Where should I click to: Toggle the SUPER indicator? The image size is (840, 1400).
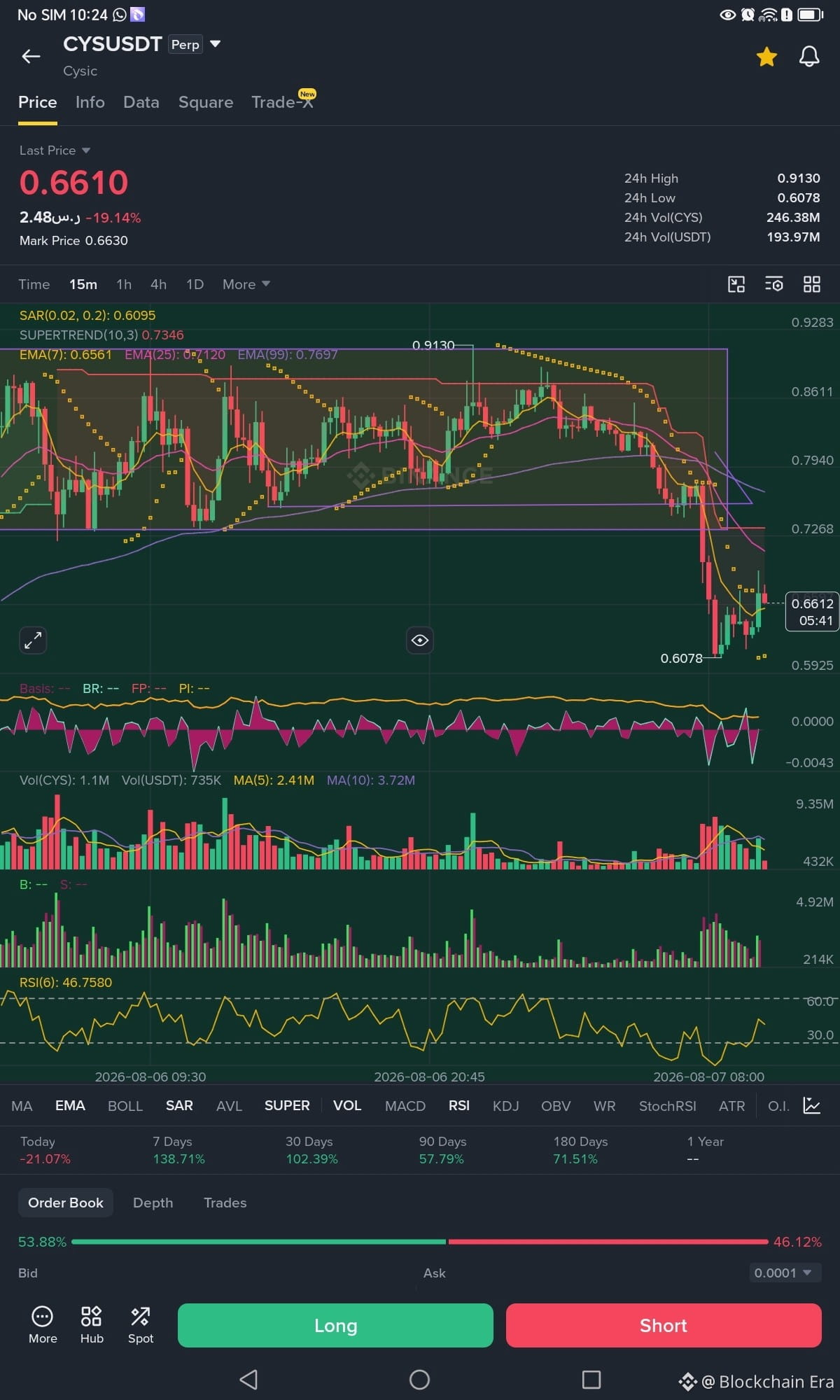coord(287,1106)
